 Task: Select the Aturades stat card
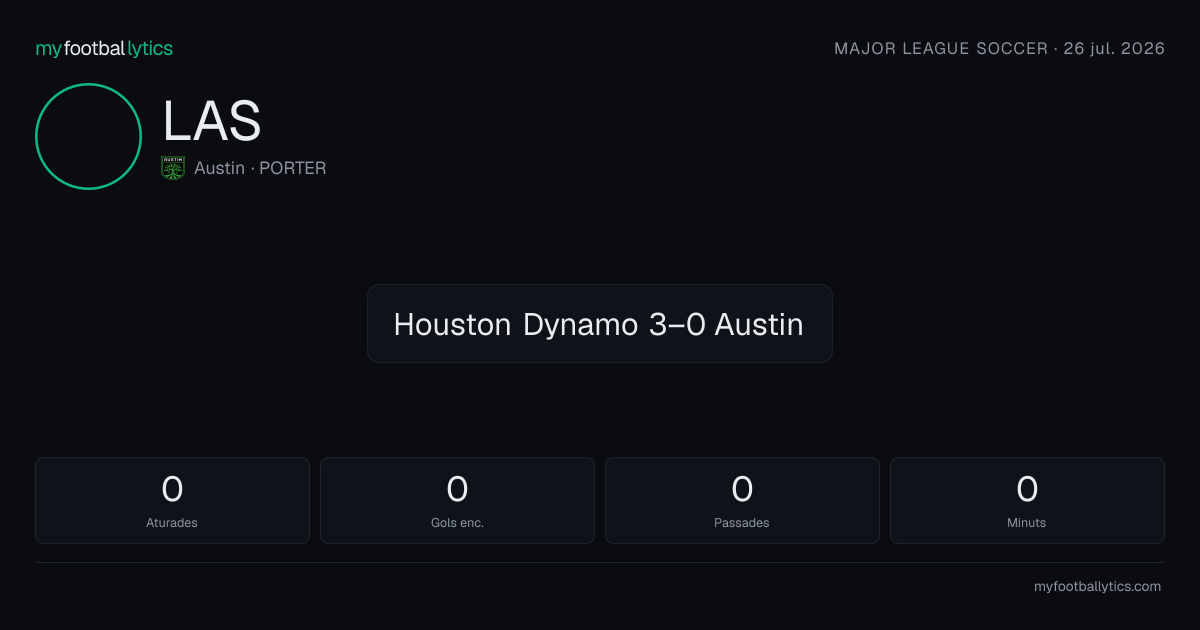point(172,500)
